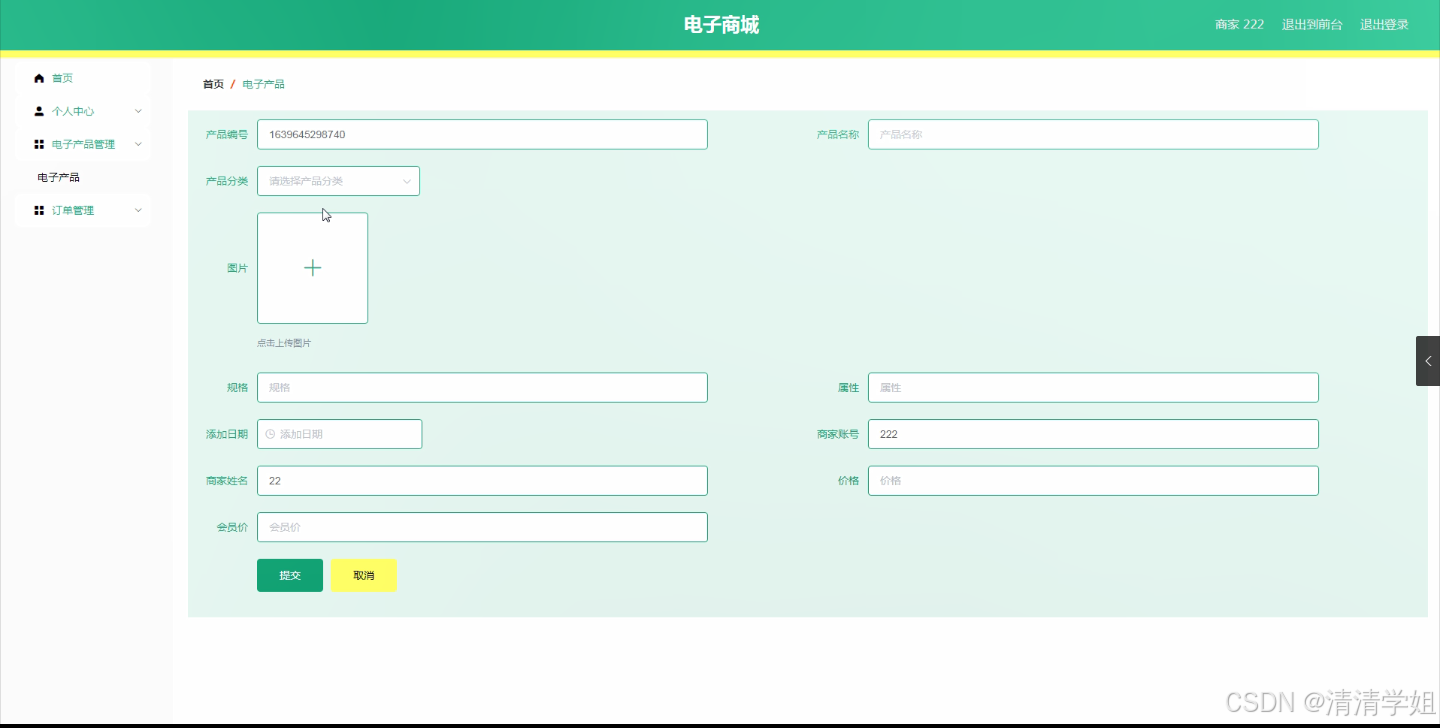This screenshot has height=728, width=1440.
Task: Select the home icon in the sidebar
Action: coord(38,77)
